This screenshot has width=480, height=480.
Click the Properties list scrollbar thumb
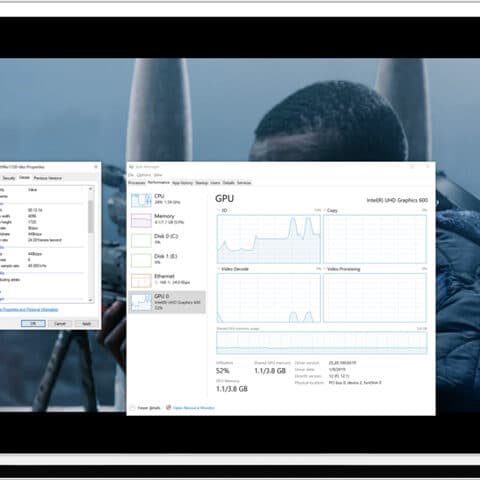click(91, 217)
